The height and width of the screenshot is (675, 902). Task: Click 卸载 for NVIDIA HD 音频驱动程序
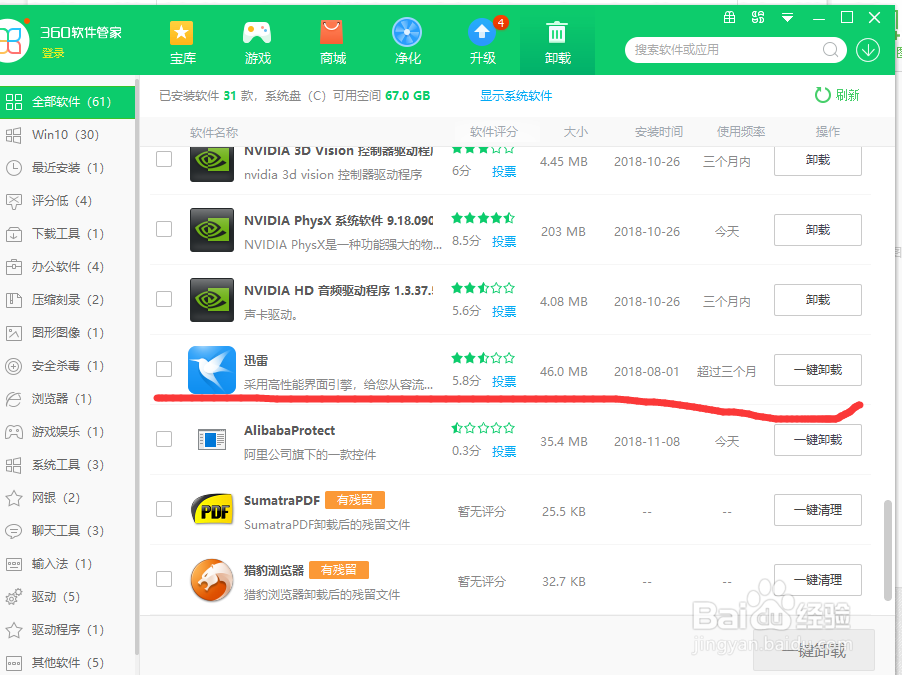[x=817, y=300]
